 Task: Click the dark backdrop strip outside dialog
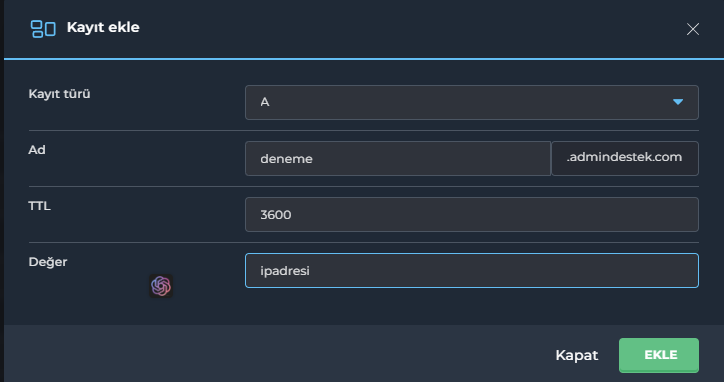[2, 191]
